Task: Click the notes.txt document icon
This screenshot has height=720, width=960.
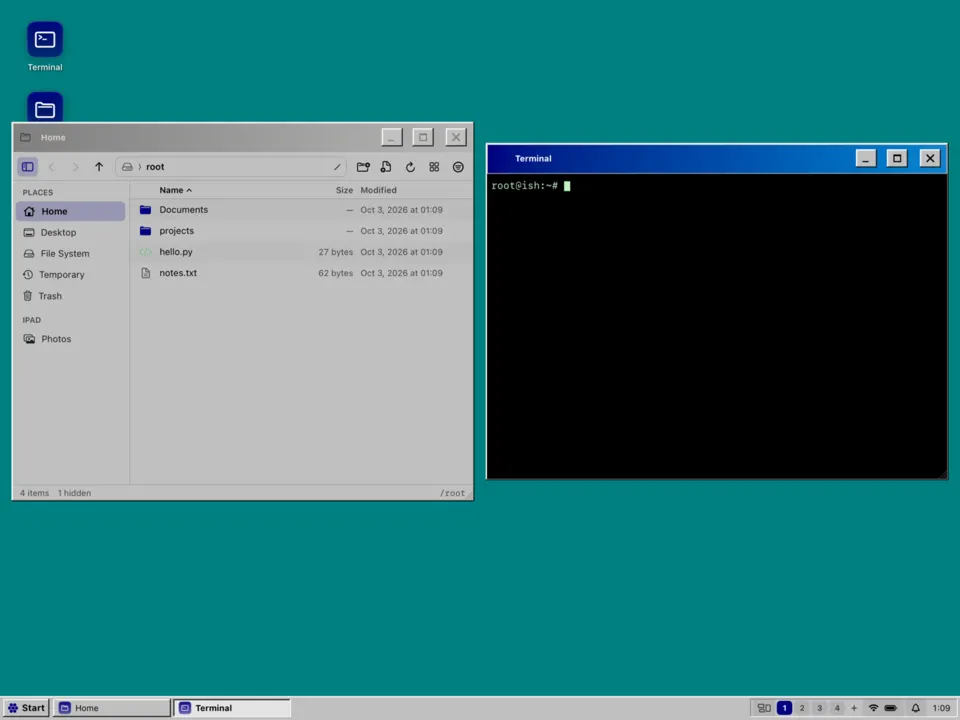Action: [145, 273]
